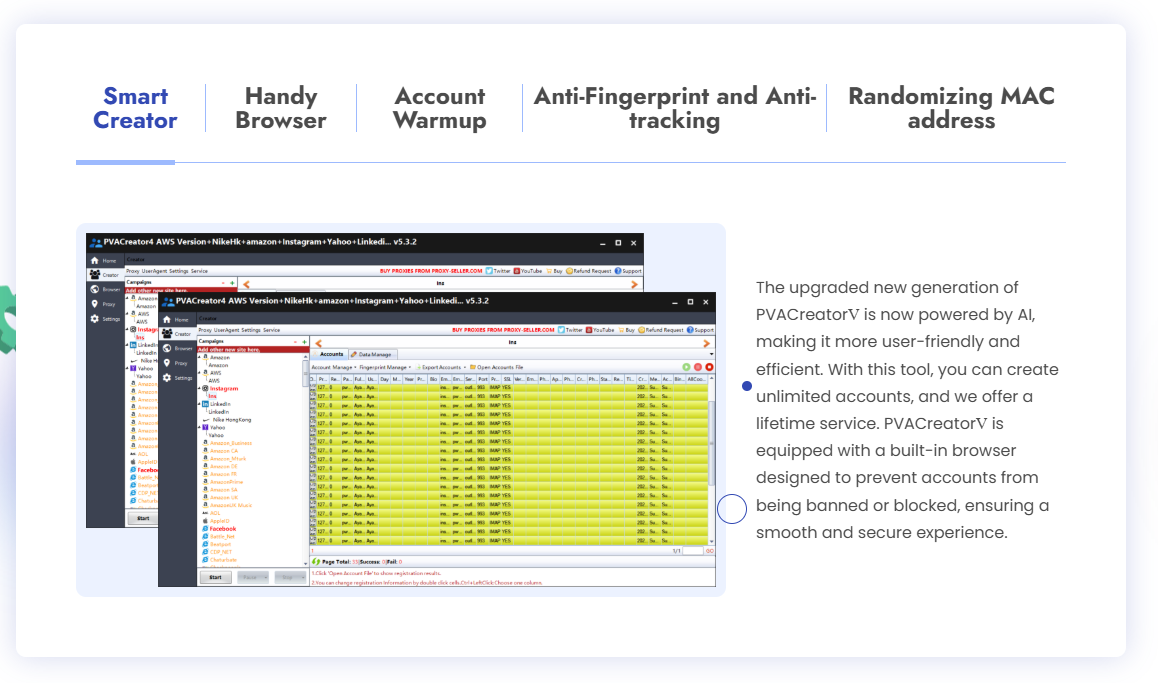Click orange right arrow in front window
Screen dimensions: 1158x683
tap(707, 343)
